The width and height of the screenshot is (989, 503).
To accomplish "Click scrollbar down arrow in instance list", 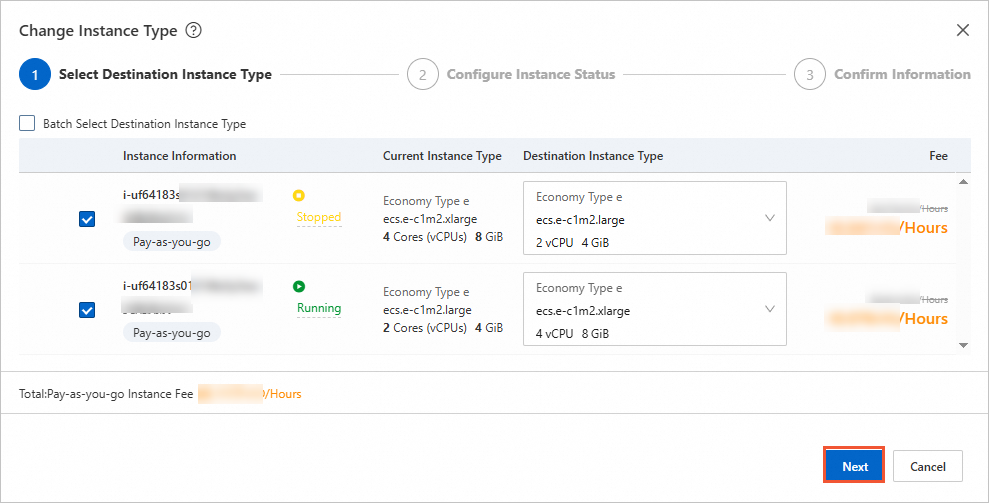I will (963, 345).
